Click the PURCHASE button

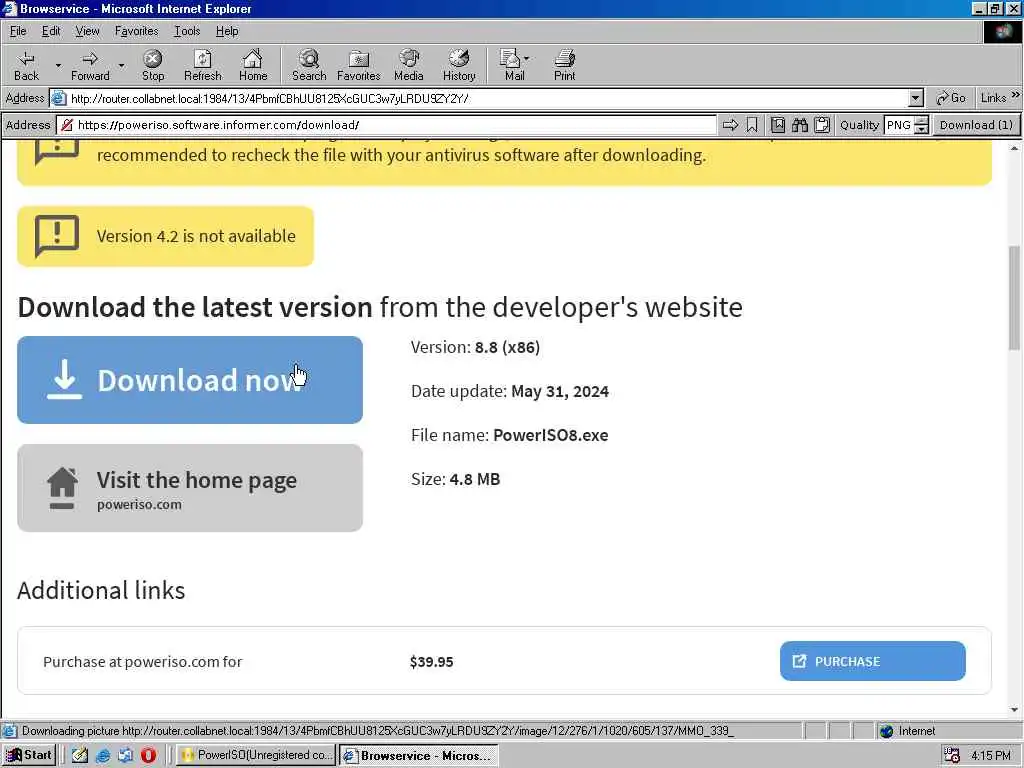coord(872,661)
